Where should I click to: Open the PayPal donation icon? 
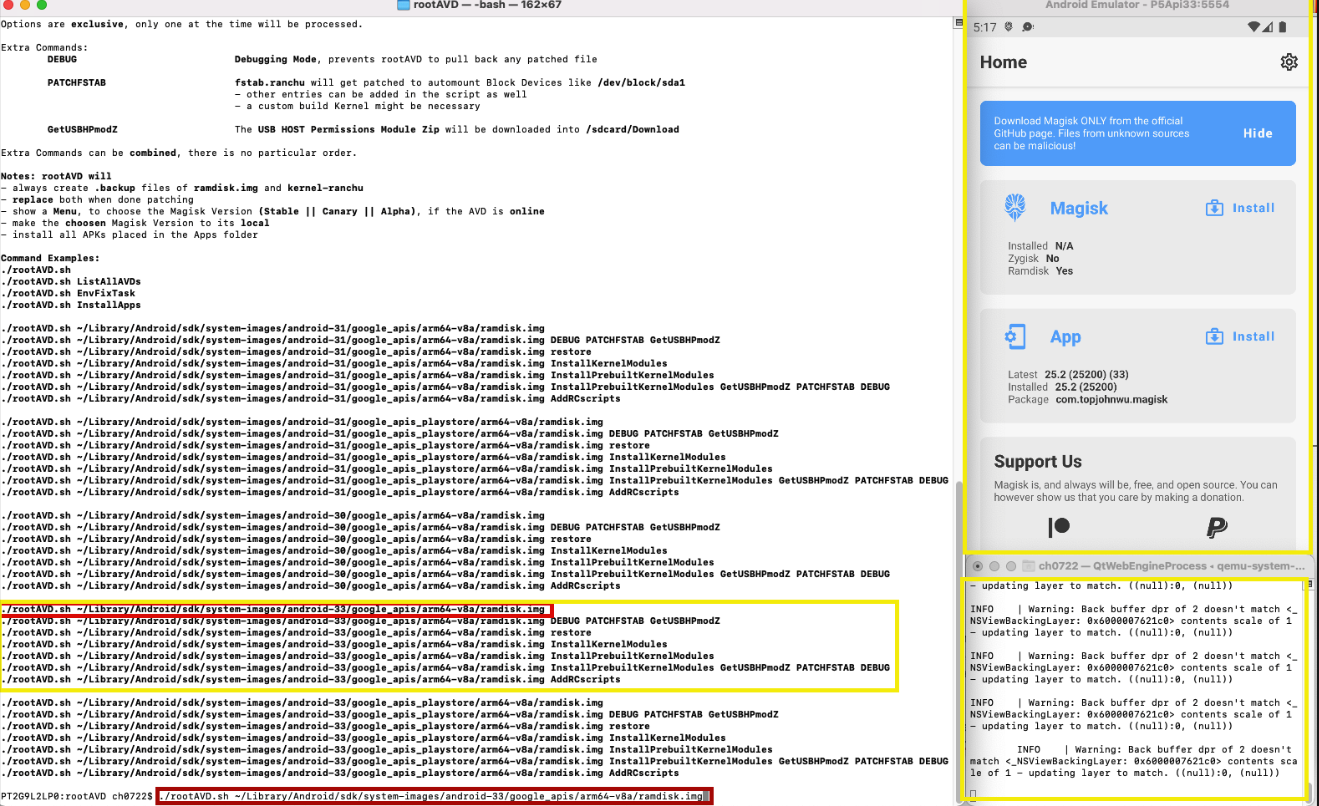click(x=1216, y=527)
